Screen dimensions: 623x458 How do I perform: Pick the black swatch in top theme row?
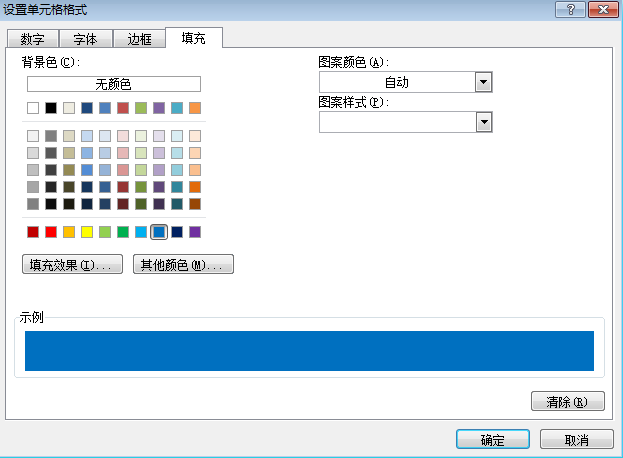pos(51,108)
